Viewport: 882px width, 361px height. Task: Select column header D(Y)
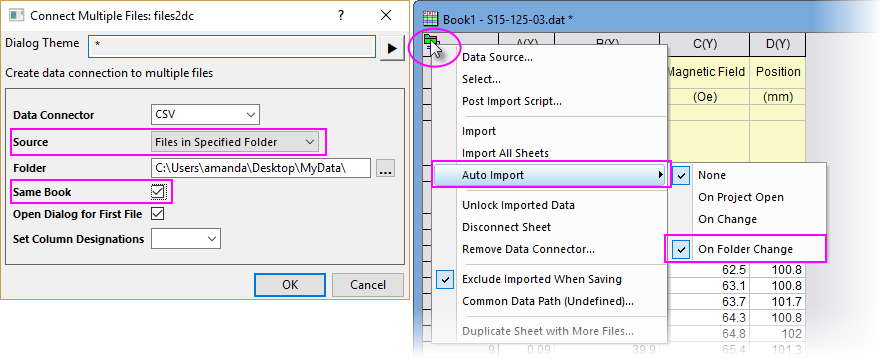(x=778, y=44)
